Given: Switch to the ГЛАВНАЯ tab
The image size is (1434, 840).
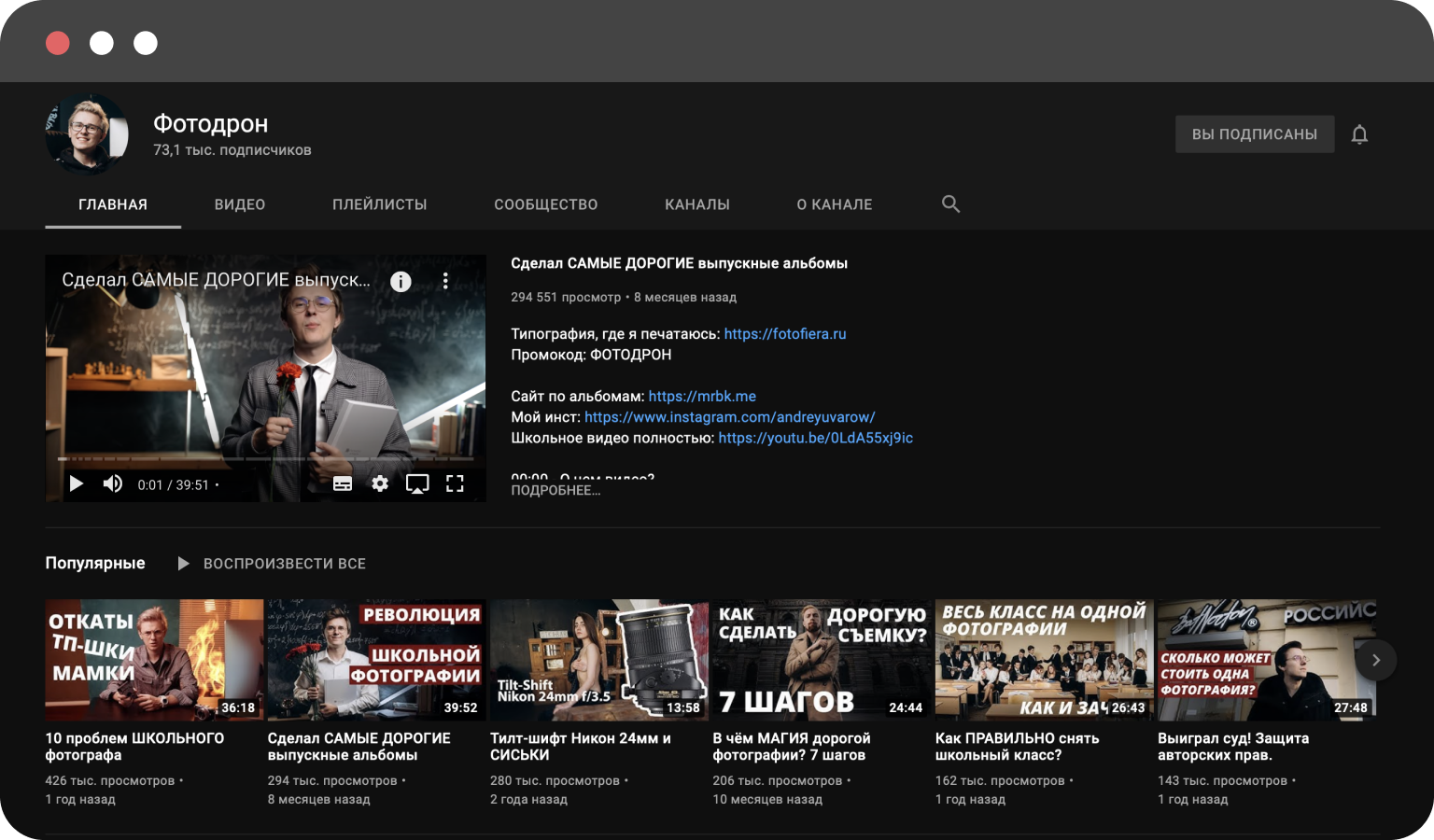Looking at the screenshot, I should (113, 204).
